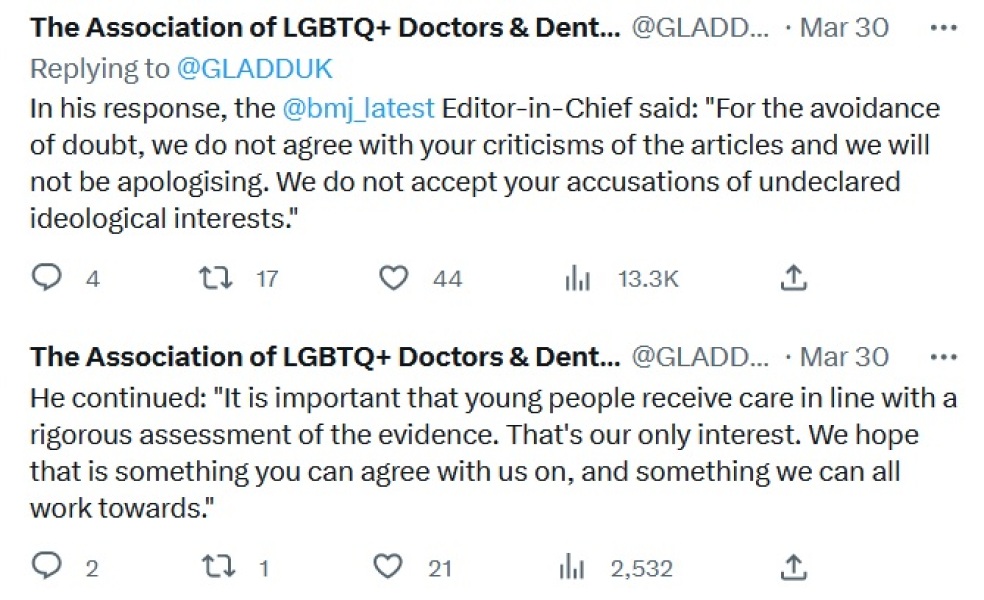Like the first tweet with the heart icon
Screen dimensions: 984x600
pos(393,278)
